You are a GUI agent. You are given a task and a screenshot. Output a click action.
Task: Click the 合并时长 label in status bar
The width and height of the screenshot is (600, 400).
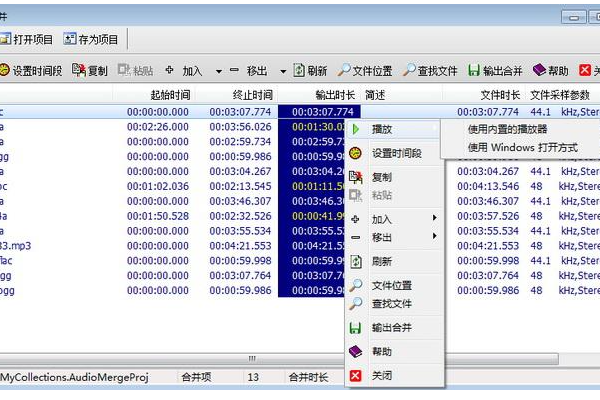[x=308, y=377]
